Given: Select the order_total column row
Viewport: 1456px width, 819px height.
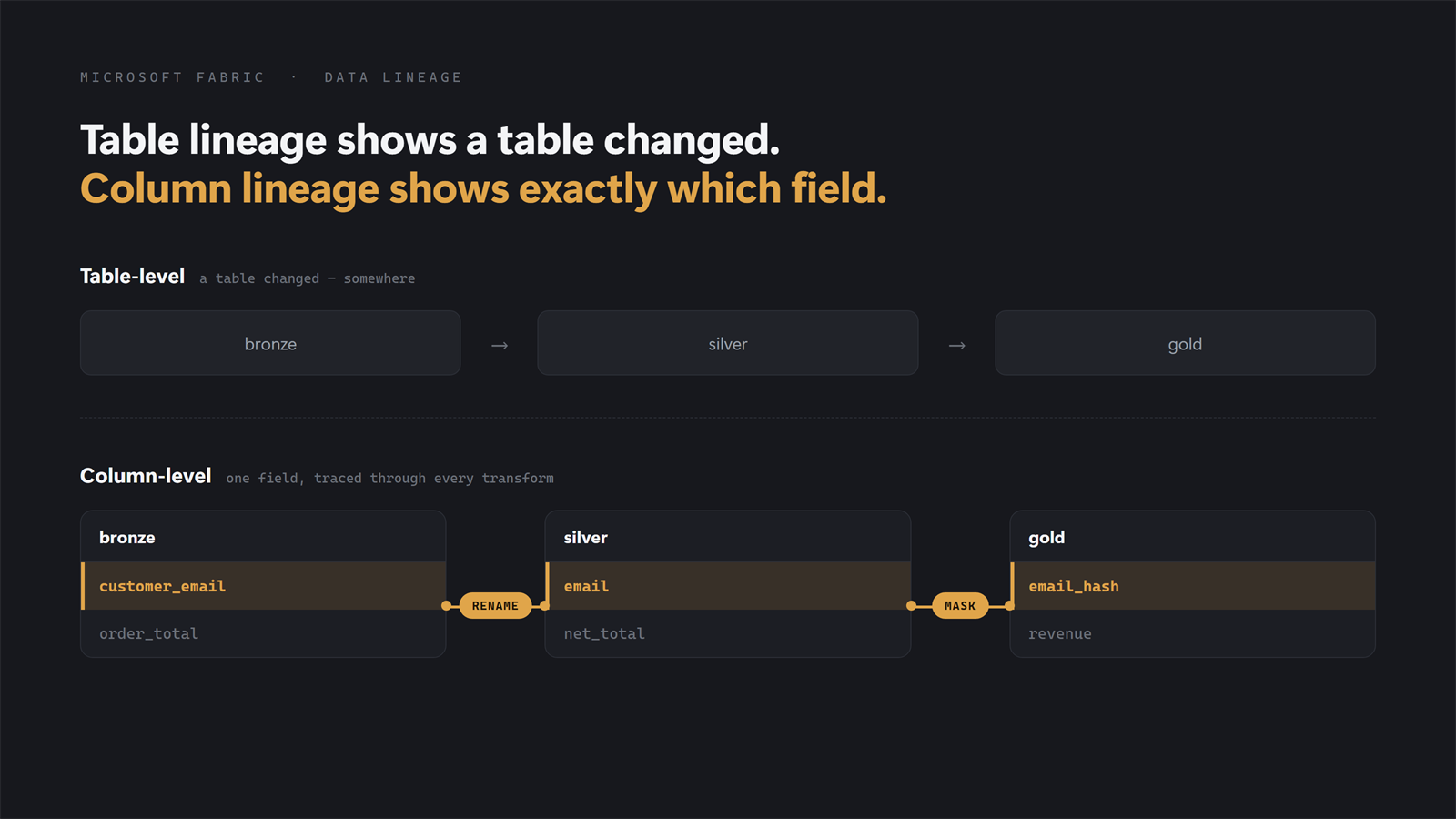Looking at the screenshot, I should [264, 633].
